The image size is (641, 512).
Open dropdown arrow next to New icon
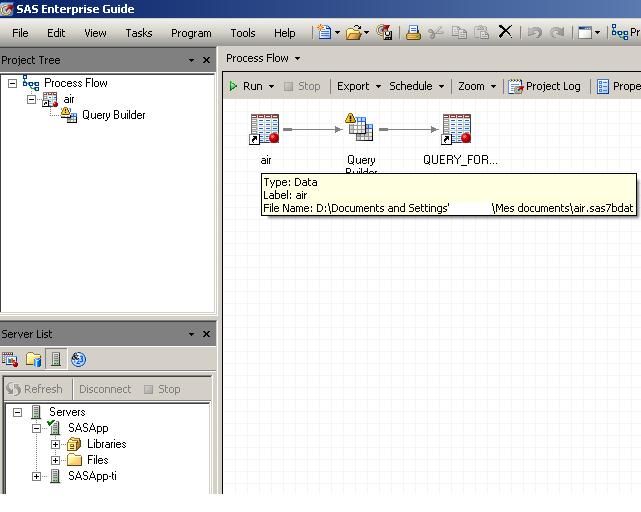click(x=337, y=32)
